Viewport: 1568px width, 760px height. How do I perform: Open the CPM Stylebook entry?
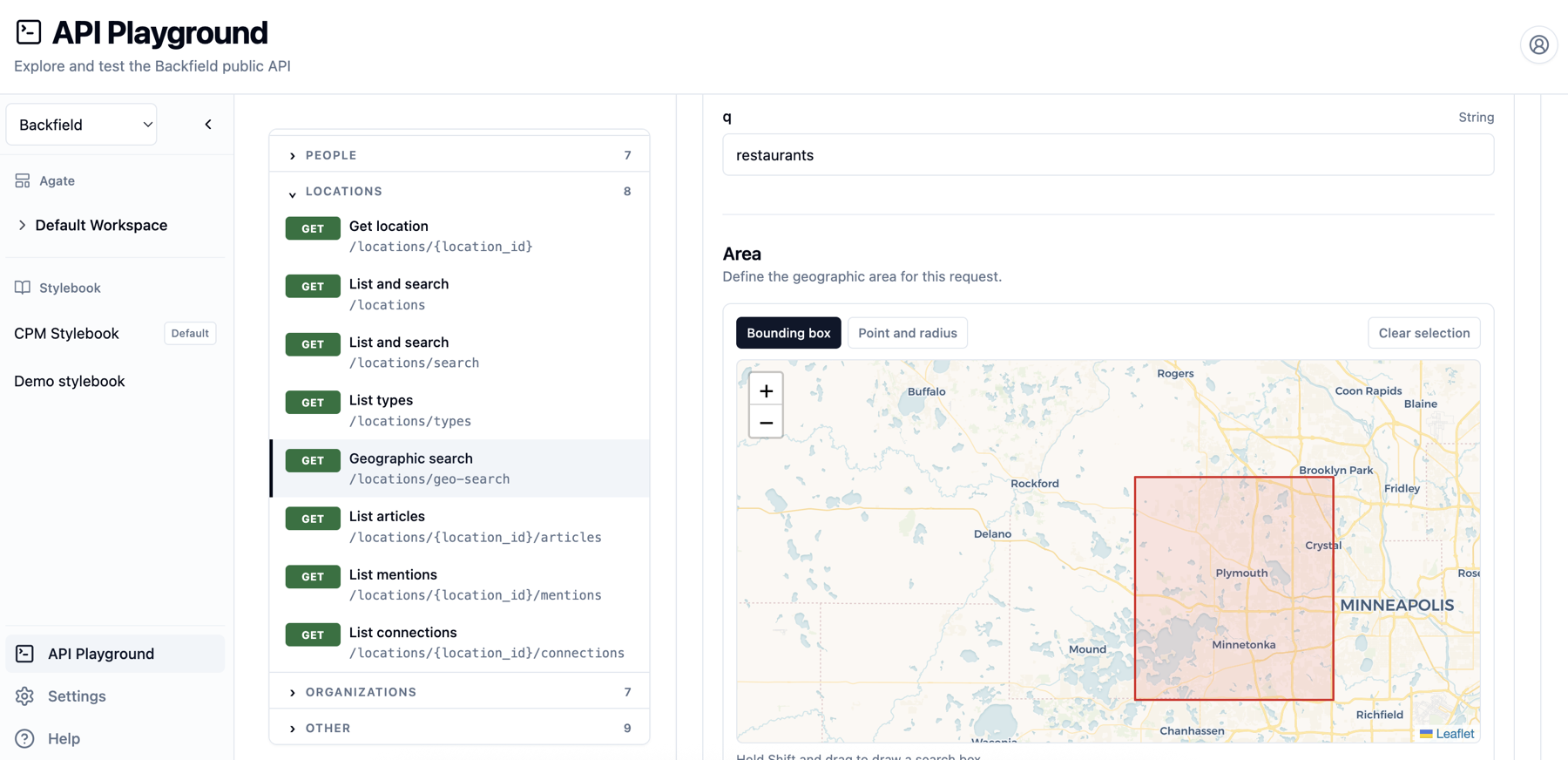[66, 334]
